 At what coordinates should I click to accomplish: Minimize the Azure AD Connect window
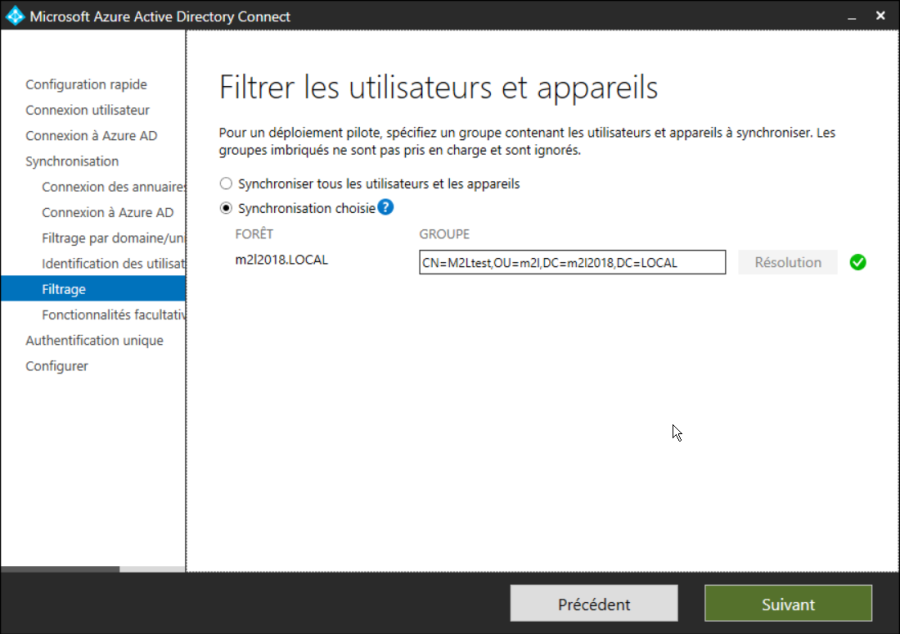tap(852, 17)
